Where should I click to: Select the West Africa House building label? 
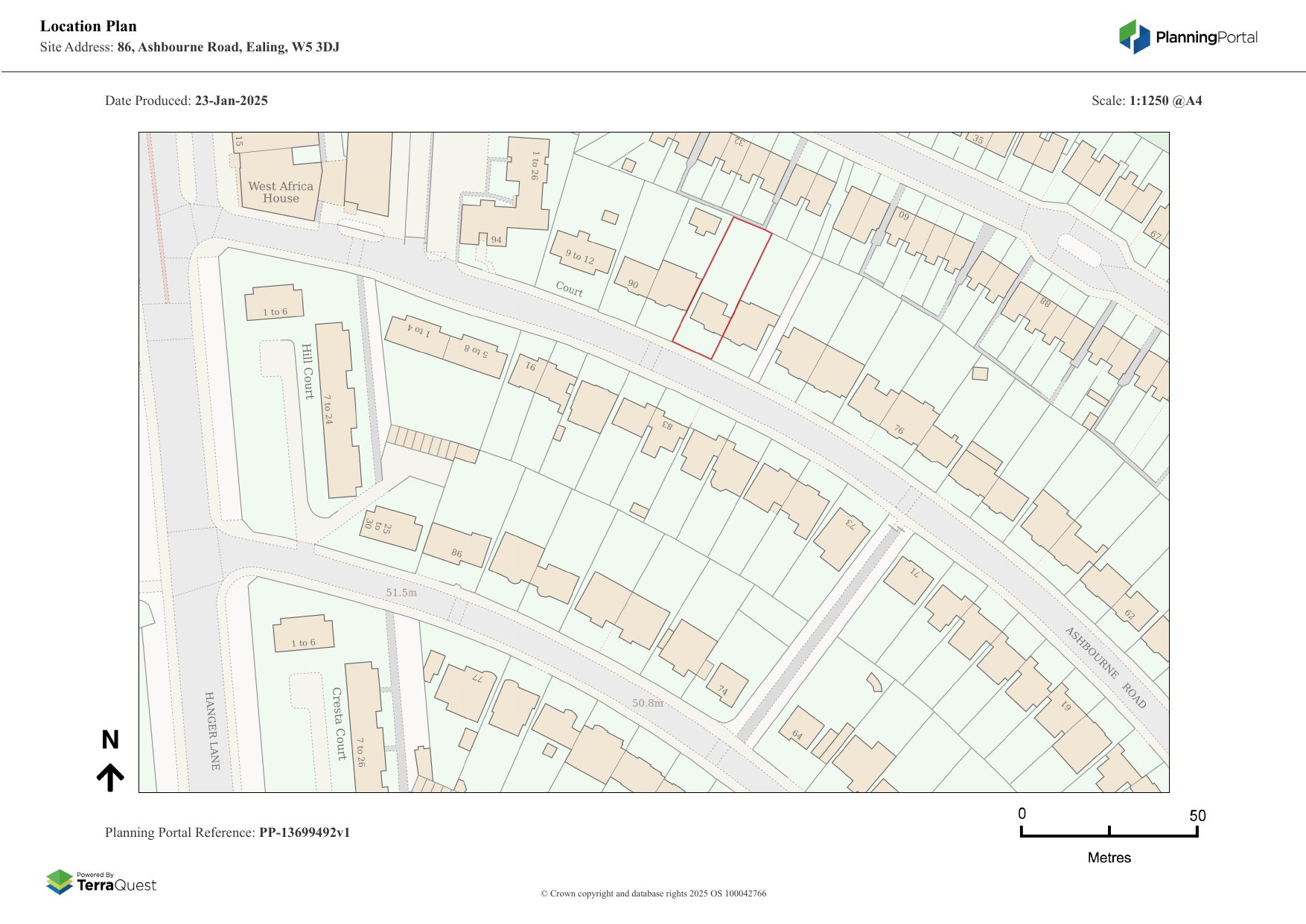[281, 192]
